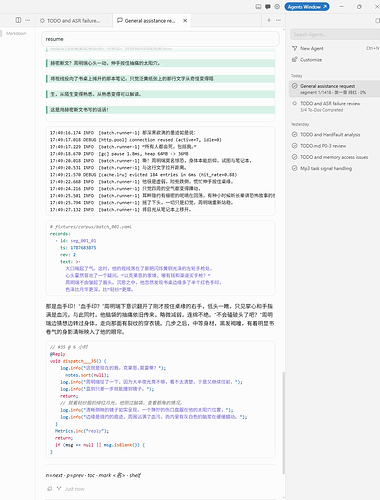Image resolution: width=380 pixels, height=500 pixels.
Task: Toggle the split editor layout icon
Action: [18, 20]
